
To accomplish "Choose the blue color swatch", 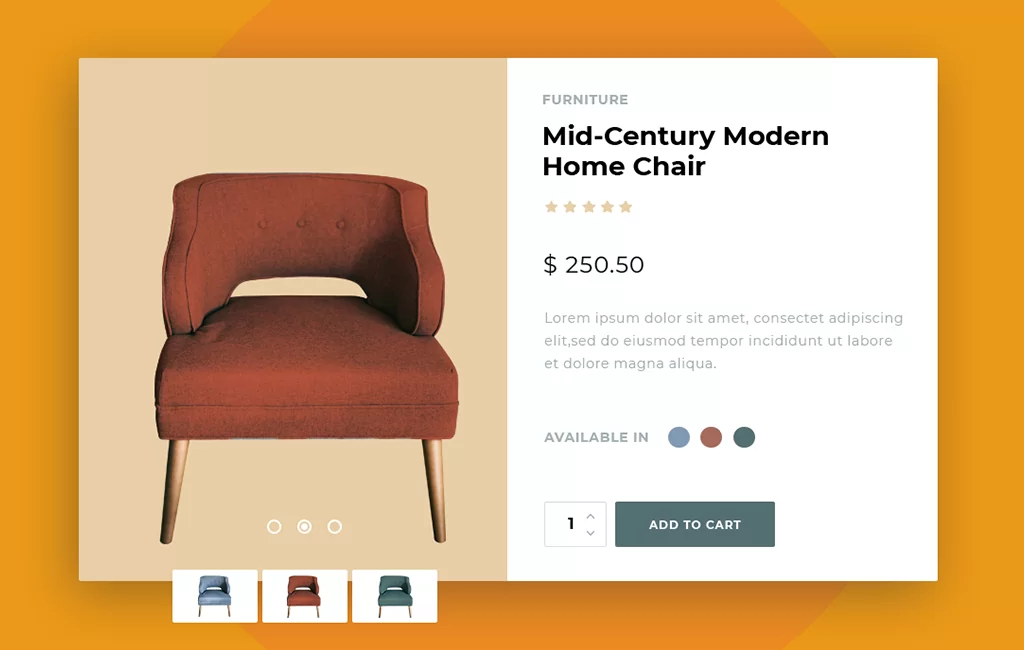I will pyautogui.click(x=679, y=437).
